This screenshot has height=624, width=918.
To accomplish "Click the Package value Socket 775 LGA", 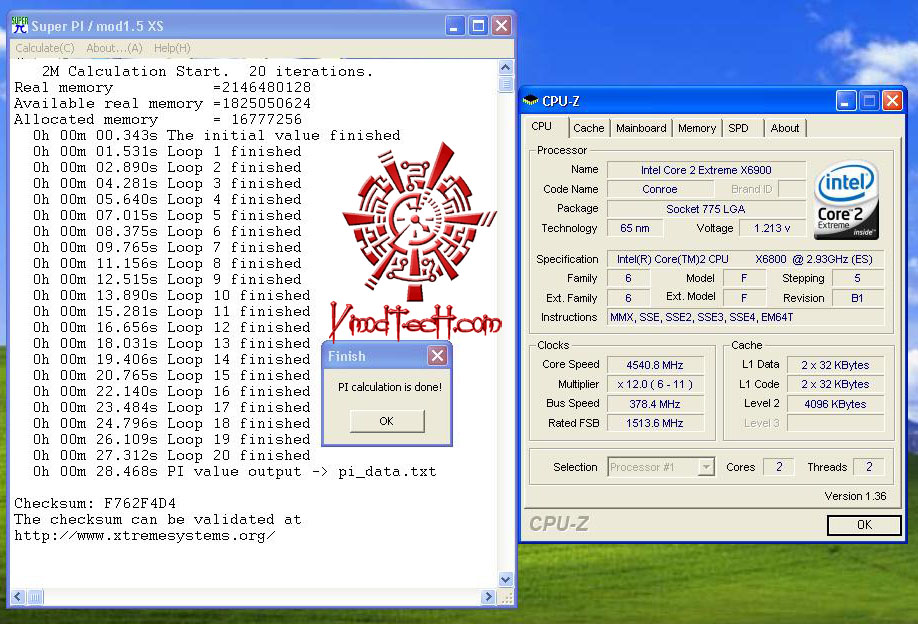I will (x=706, y=209).
